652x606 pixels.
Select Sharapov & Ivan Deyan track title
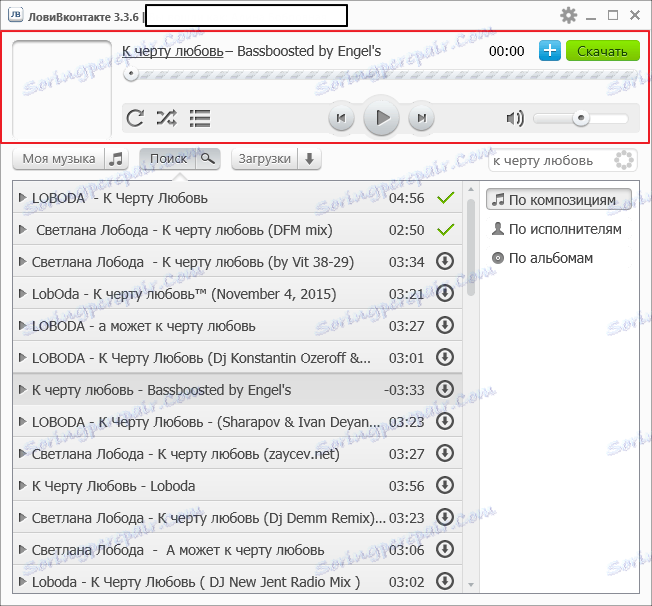[206, 422]
